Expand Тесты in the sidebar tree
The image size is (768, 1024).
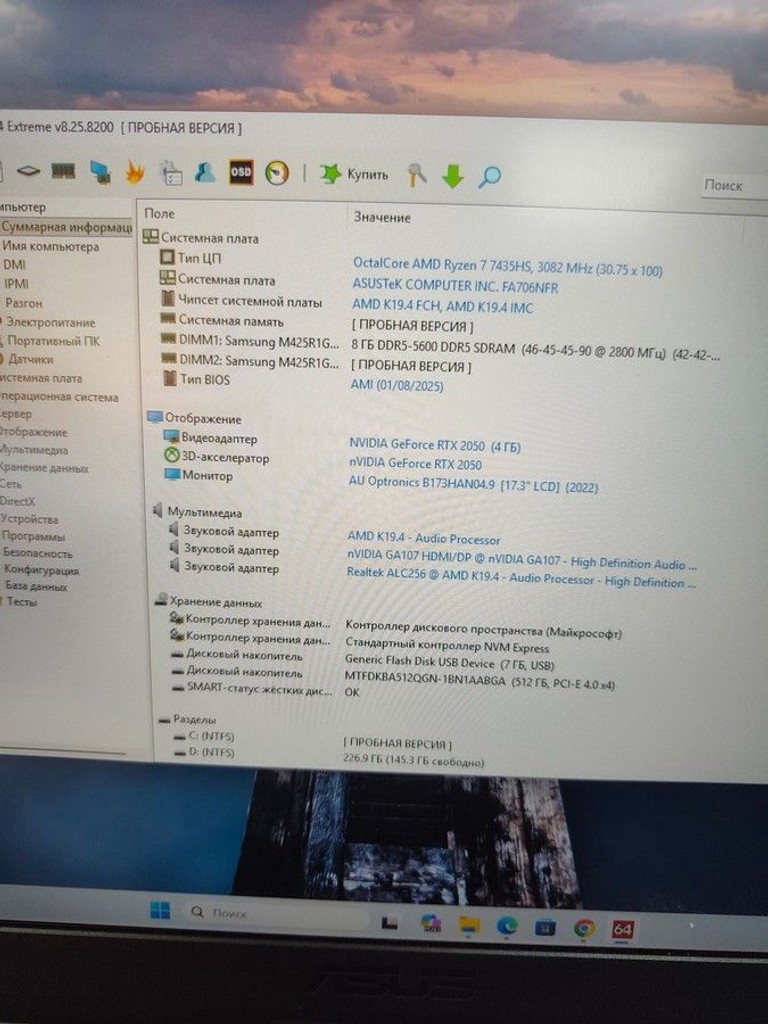(x=22, y=602)
